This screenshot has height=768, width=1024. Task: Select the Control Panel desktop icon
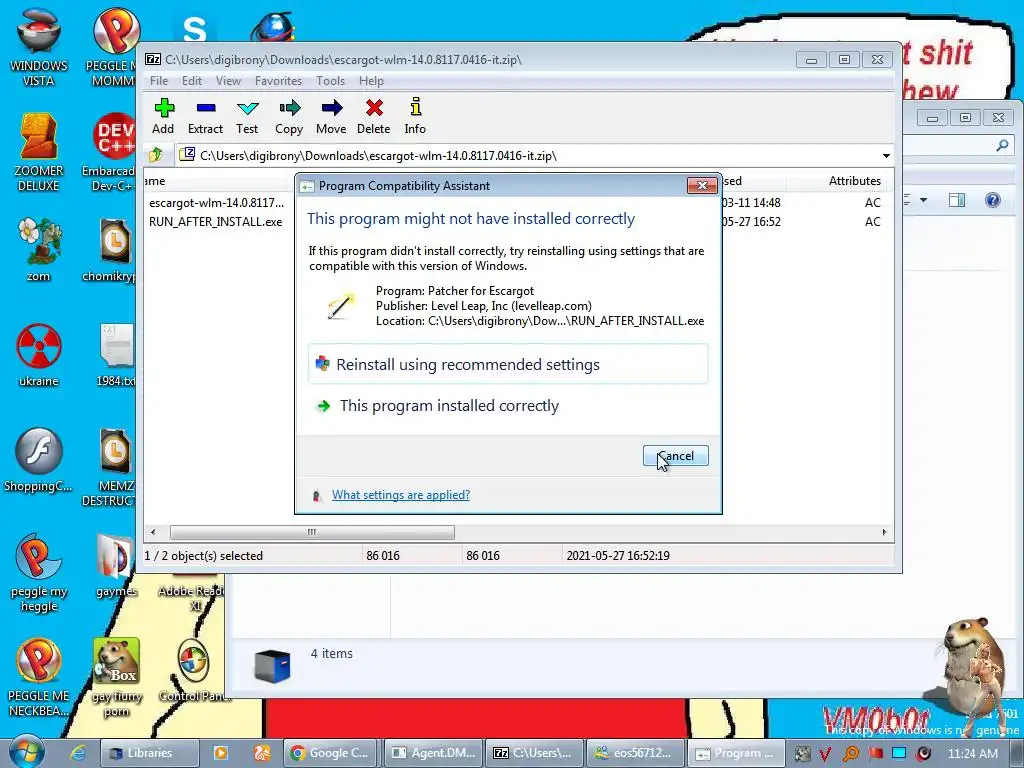(x=194, y=671)
